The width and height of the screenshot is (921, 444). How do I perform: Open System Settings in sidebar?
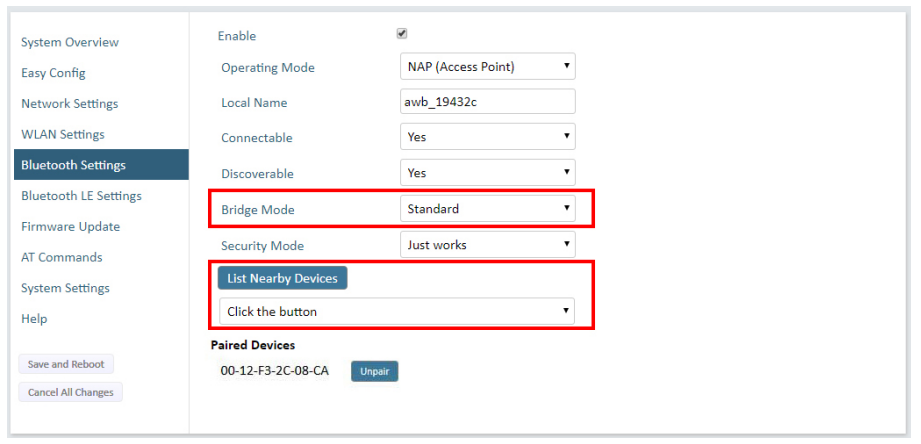[66, 288]
